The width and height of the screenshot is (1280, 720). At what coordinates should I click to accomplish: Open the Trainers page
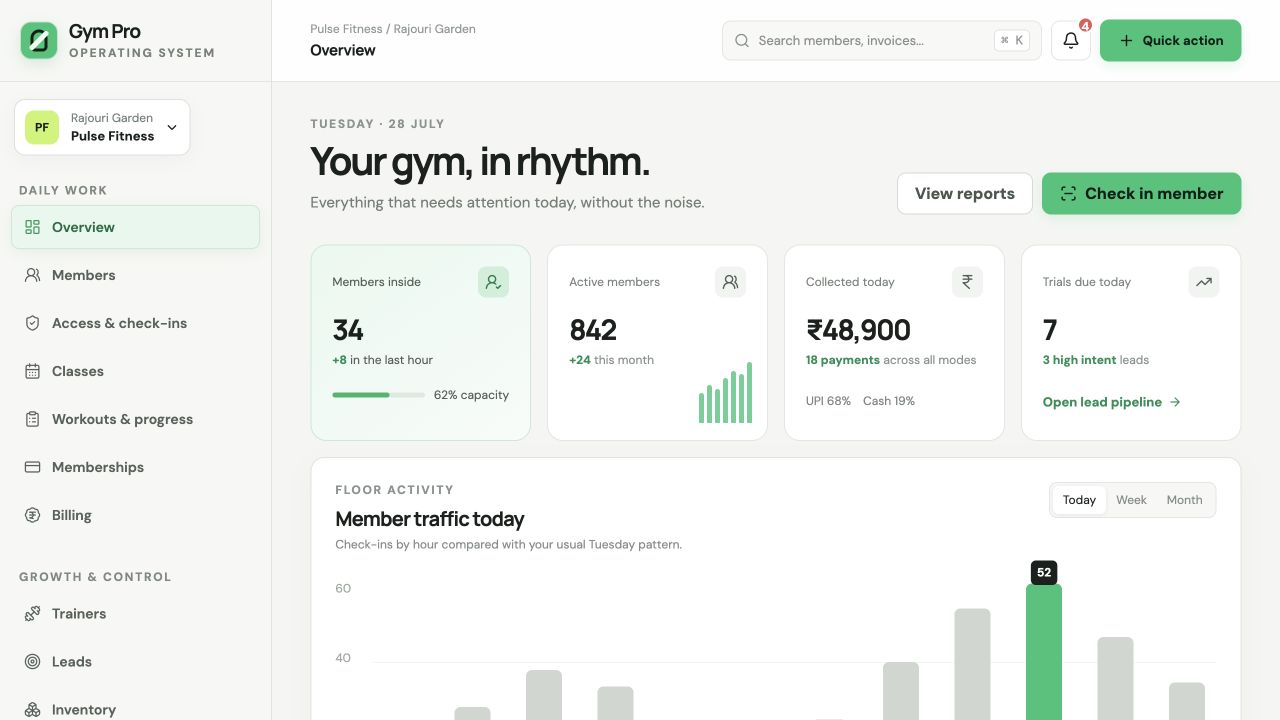135,614
